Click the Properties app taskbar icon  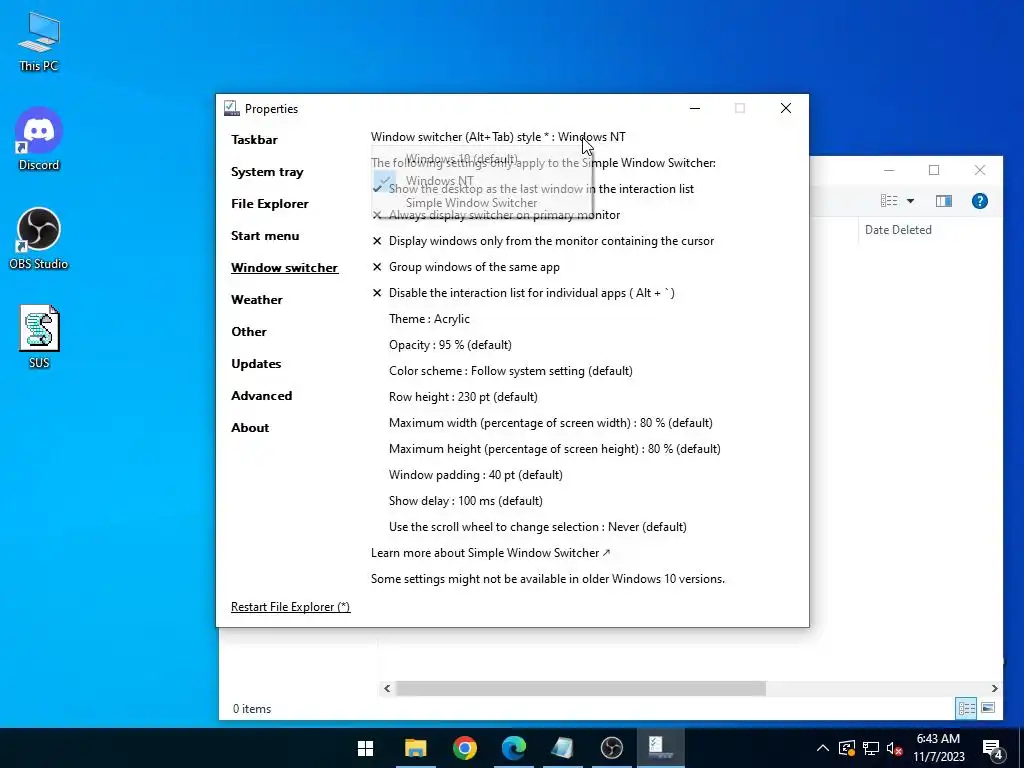(x=660, y=748)
